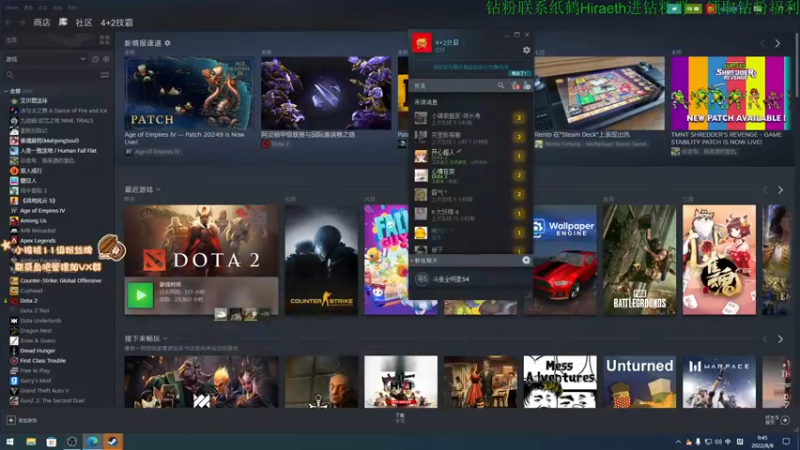Open downloads manager at bottom center
The height and width of the screenshot is (450, 800).
[x=400, y=418]
